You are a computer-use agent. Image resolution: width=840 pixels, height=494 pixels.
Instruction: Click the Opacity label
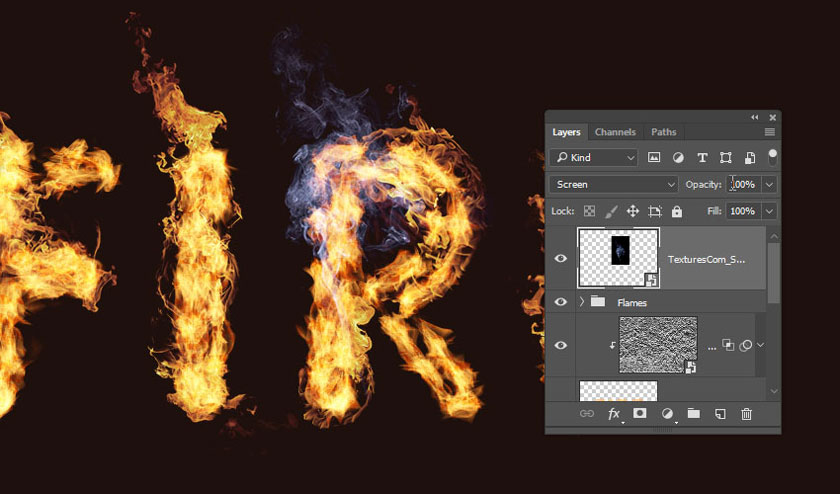coord(703,184)
